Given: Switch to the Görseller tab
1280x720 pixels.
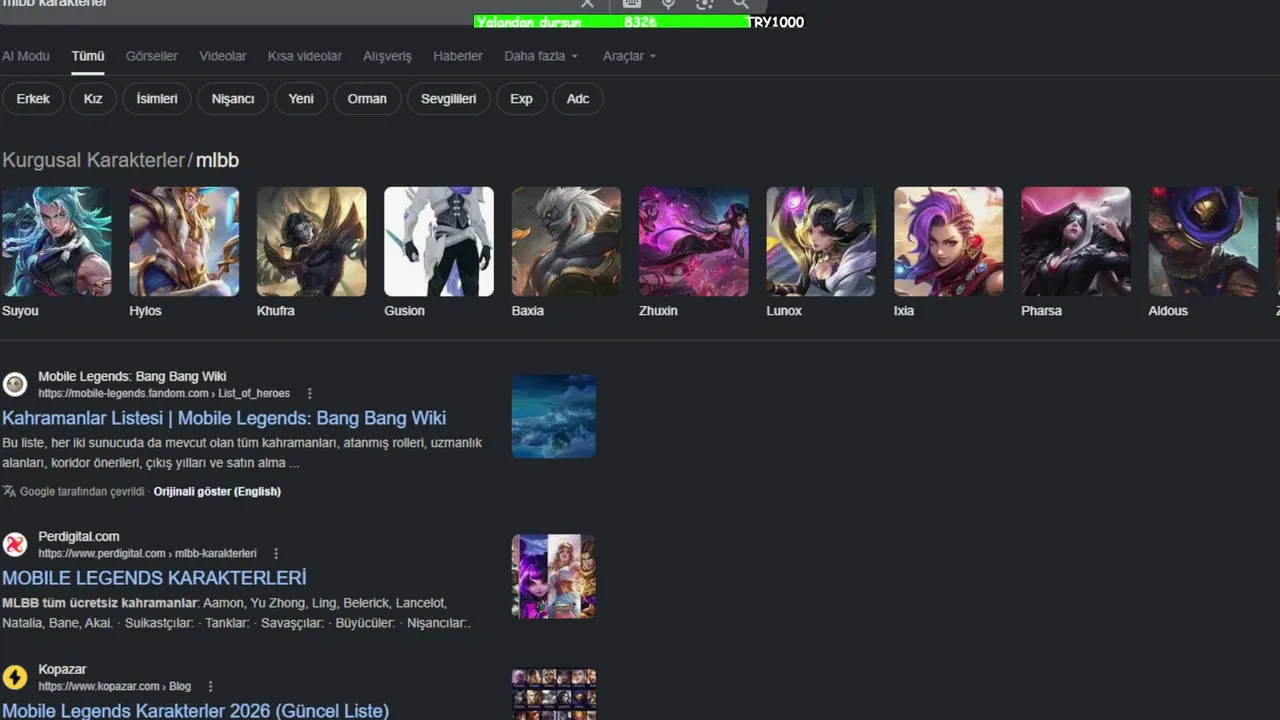Looking at the screenshot, I should tap(152, 56).
